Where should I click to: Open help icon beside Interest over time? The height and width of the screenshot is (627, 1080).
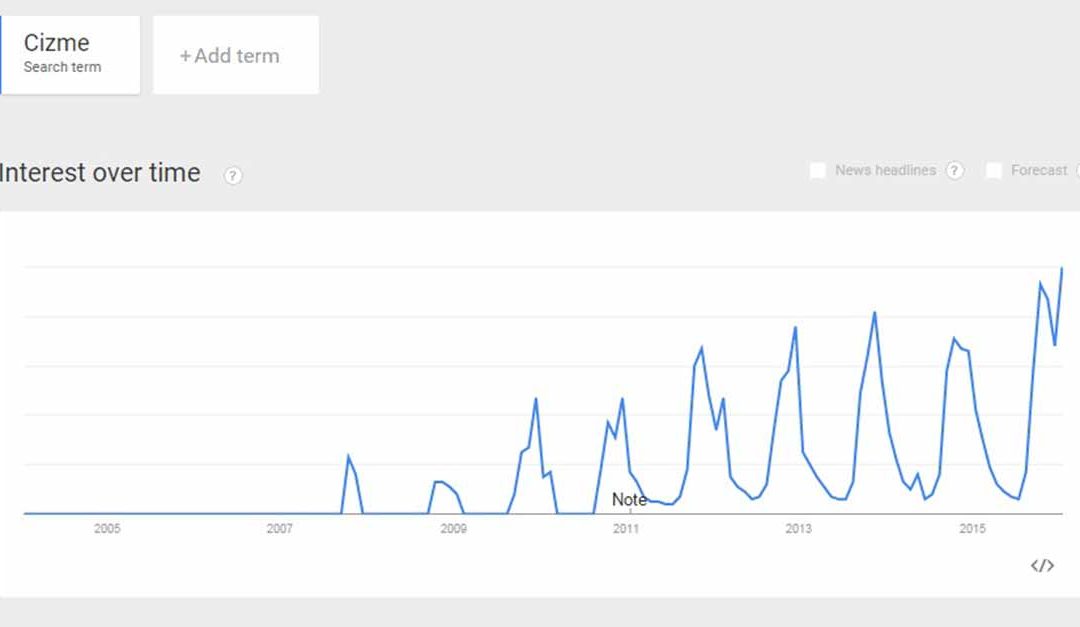pos(233,176)
